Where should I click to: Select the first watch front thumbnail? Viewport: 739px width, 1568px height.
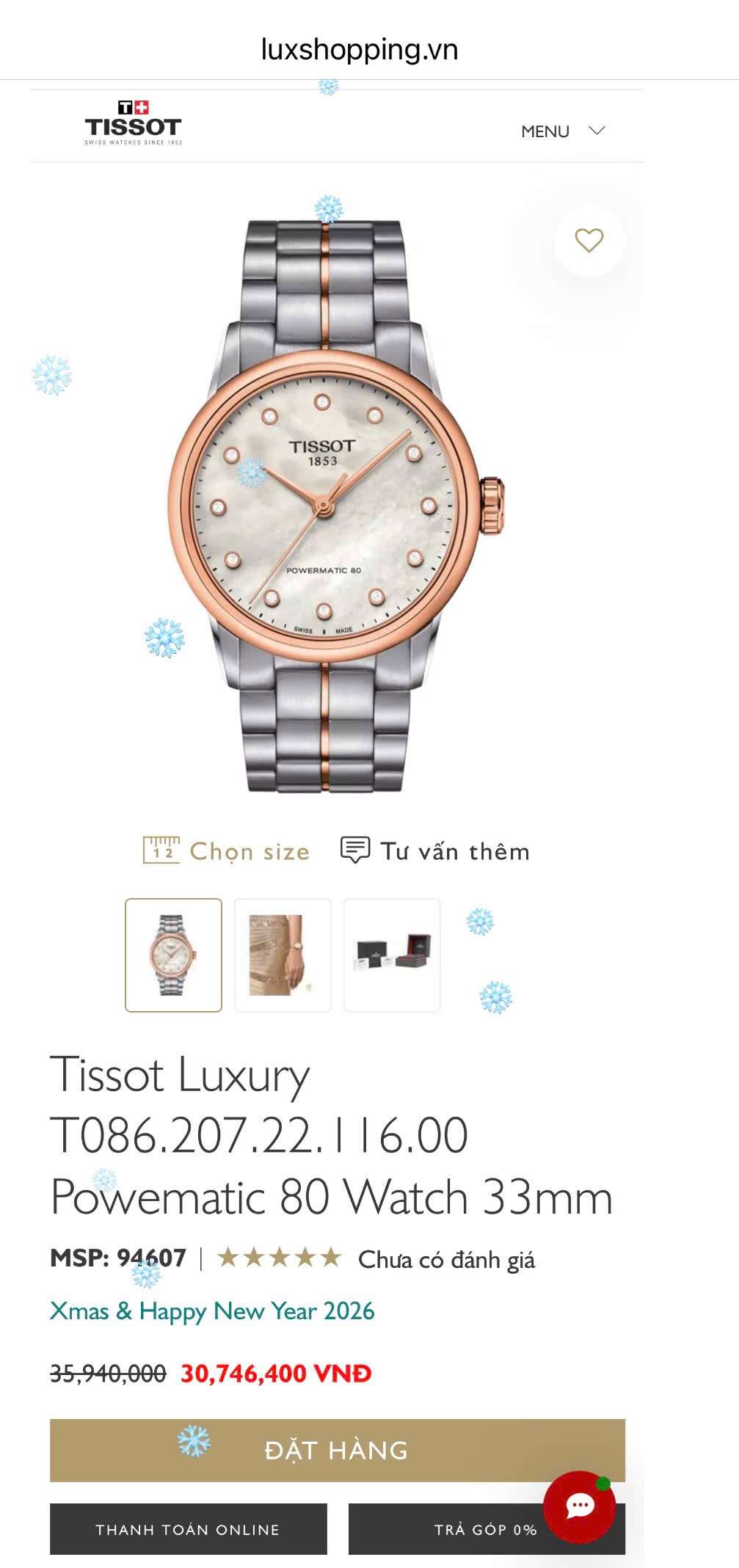pos(173,955)
